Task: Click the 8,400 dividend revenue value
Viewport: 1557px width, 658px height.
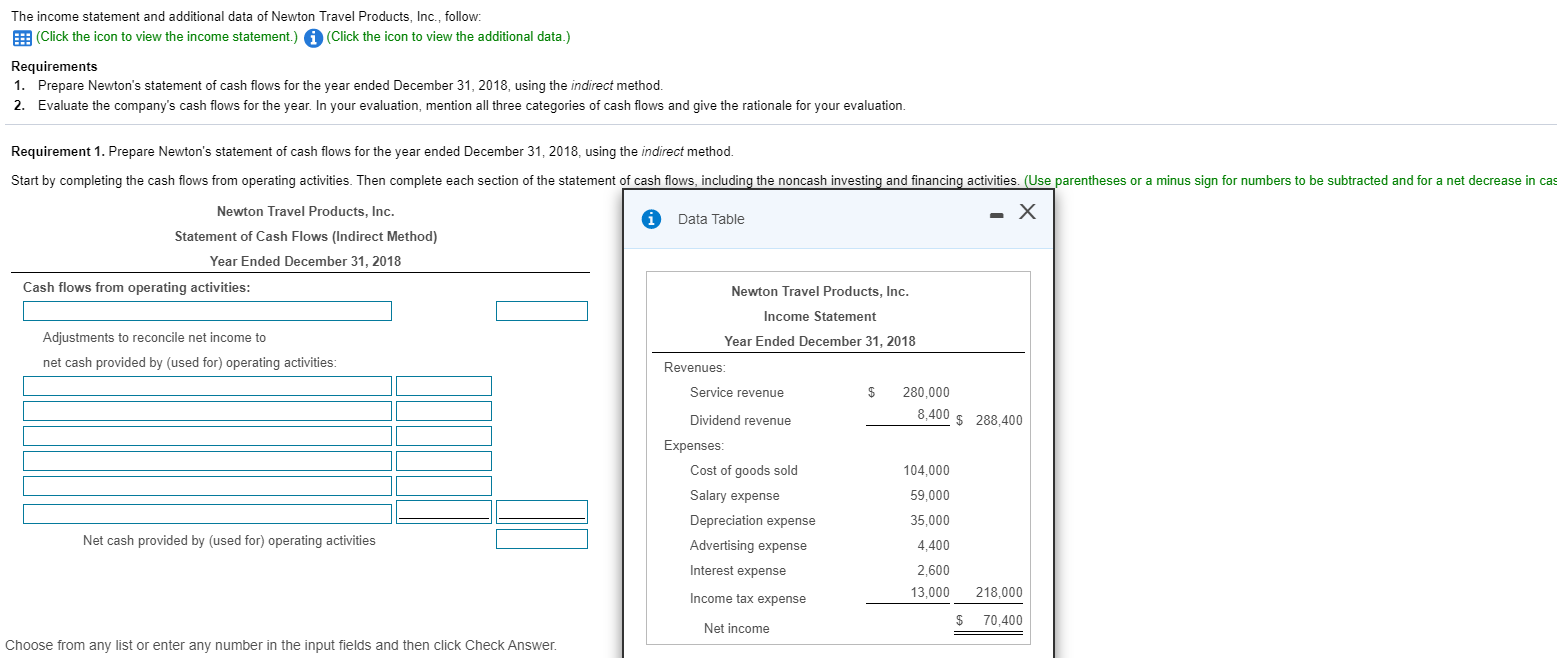Action: (x=933, y=414)
